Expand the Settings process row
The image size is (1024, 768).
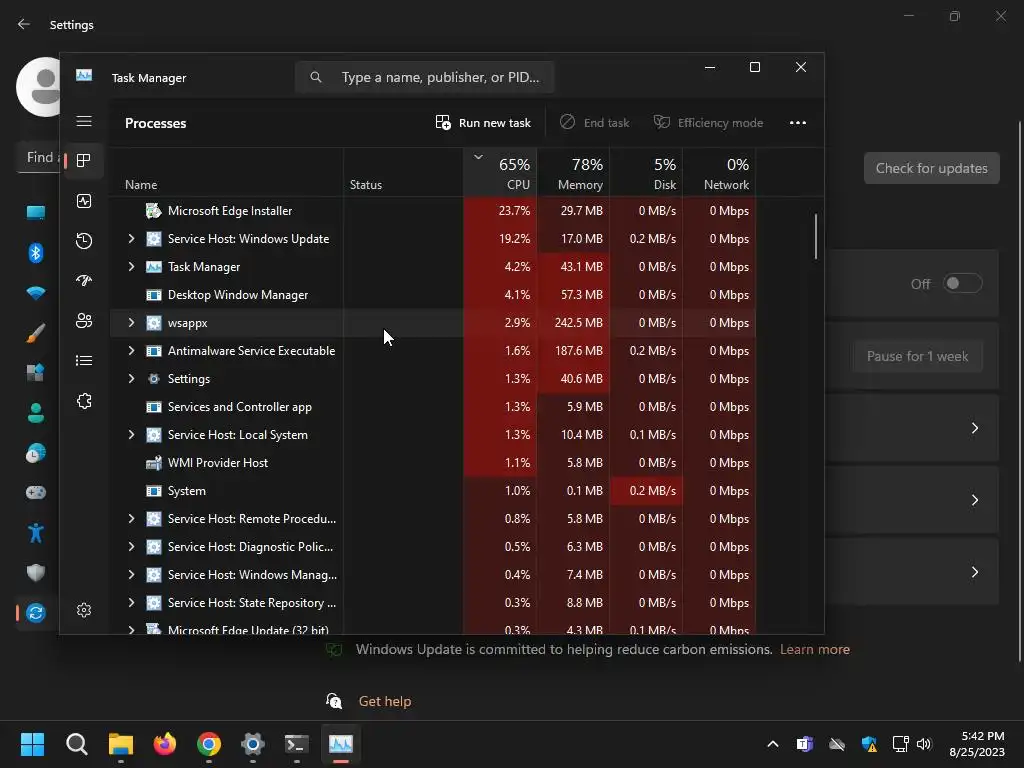click(131, 379)
